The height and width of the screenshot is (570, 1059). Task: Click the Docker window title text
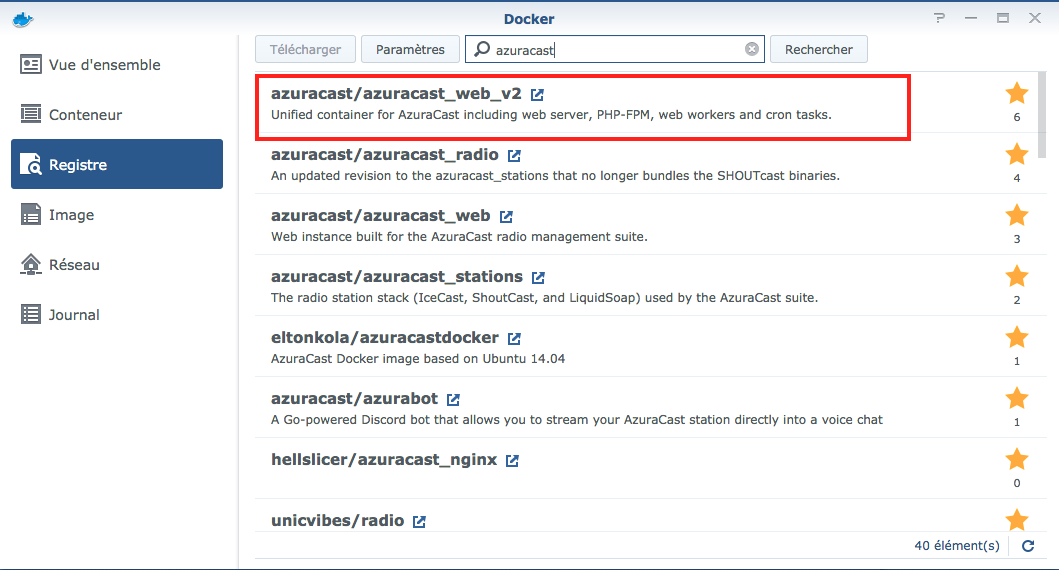click(529, 19)
